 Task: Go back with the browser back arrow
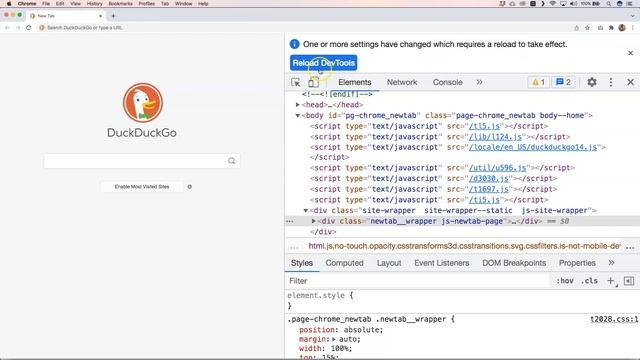tap(7, 28)
